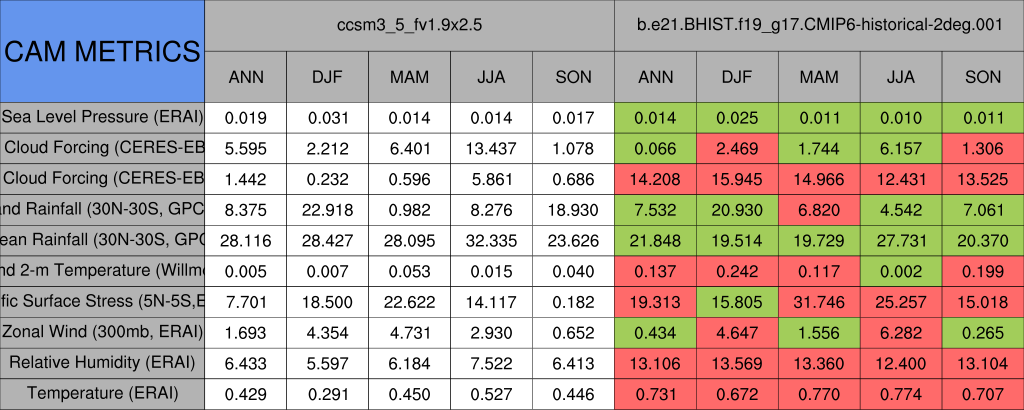Select the cell containing 22.918
The height and width of the screenshot is (410, 1024).
(x=327, y=209)
